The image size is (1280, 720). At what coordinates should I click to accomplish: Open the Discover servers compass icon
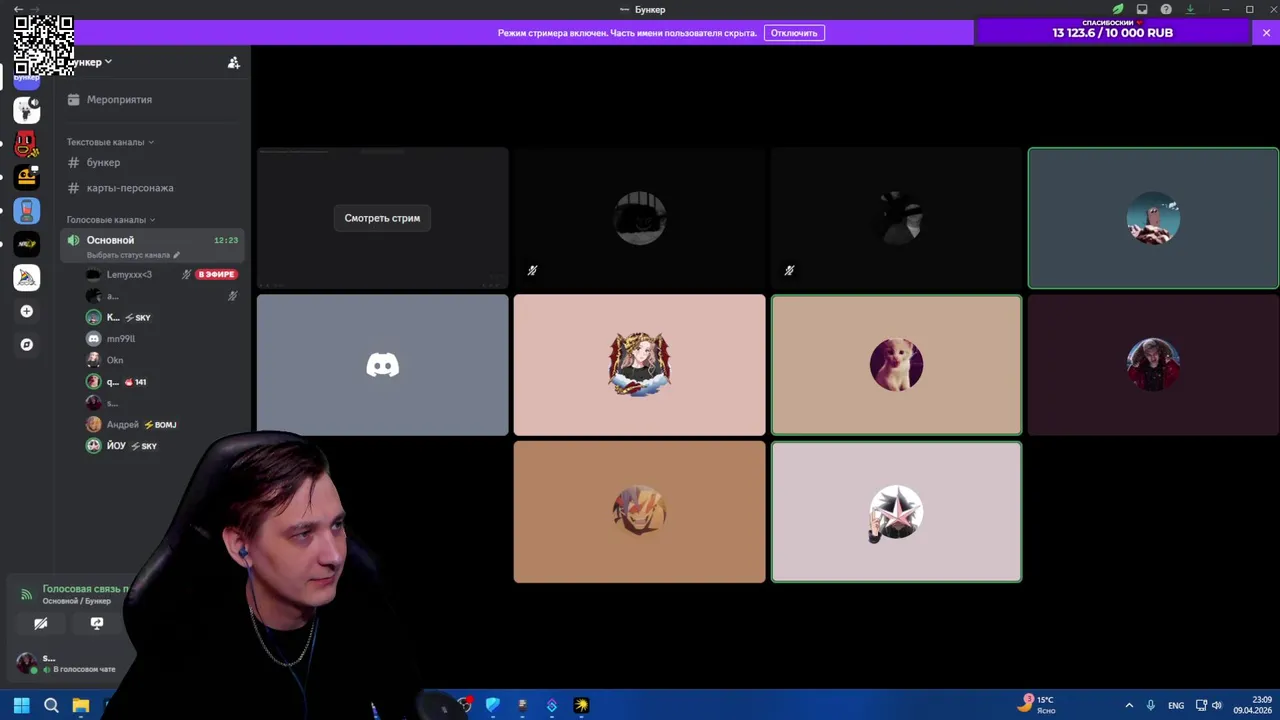tap(27, 345)
